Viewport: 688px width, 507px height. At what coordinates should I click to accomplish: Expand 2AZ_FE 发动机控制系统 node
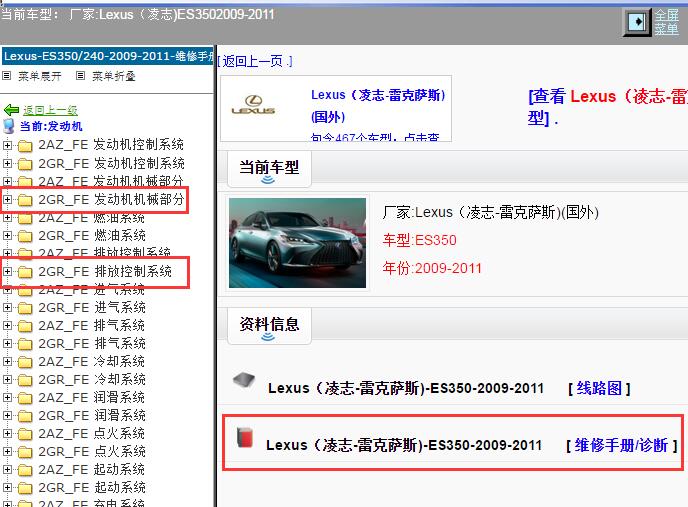tap(7, 145)
